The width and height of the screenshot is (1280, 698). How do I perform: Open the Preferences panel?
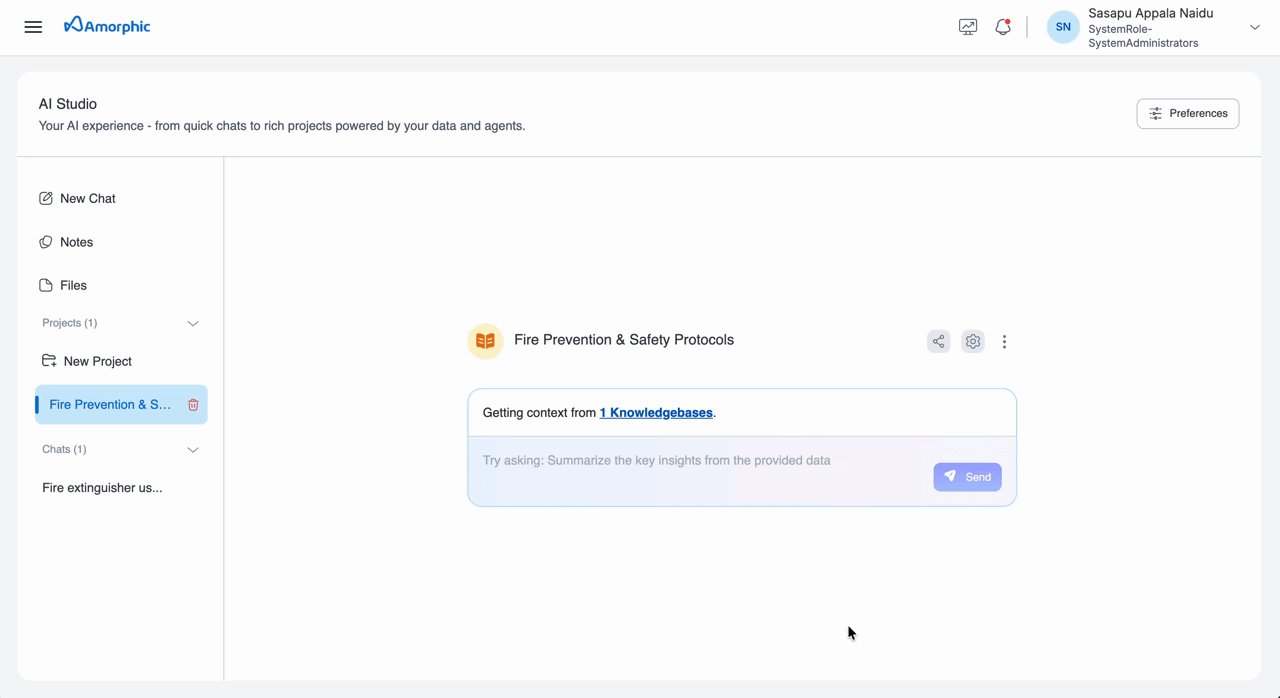pyautogui.click(x=1187, y=113)
